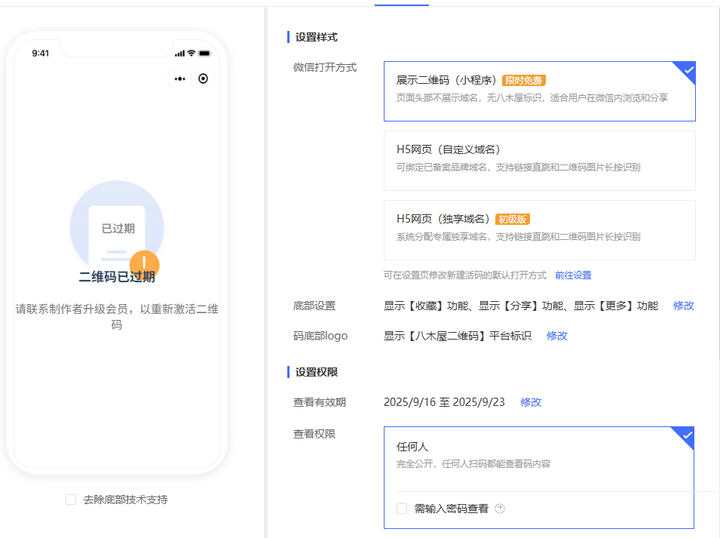Click 修改 beside 码底部logo

coord(557,336)
